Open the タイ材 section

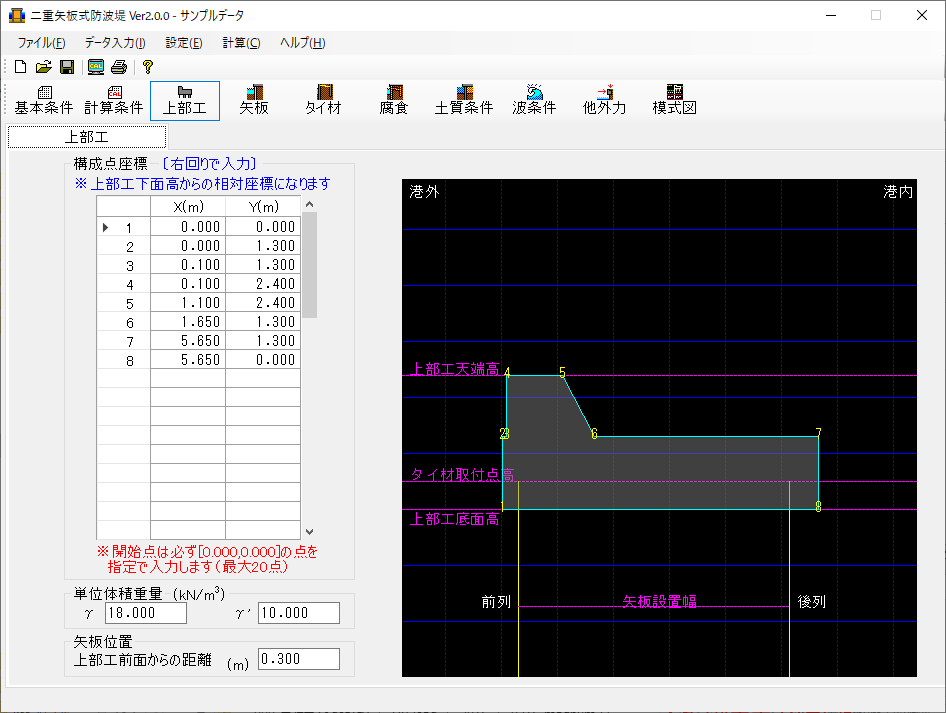point(324,101)
